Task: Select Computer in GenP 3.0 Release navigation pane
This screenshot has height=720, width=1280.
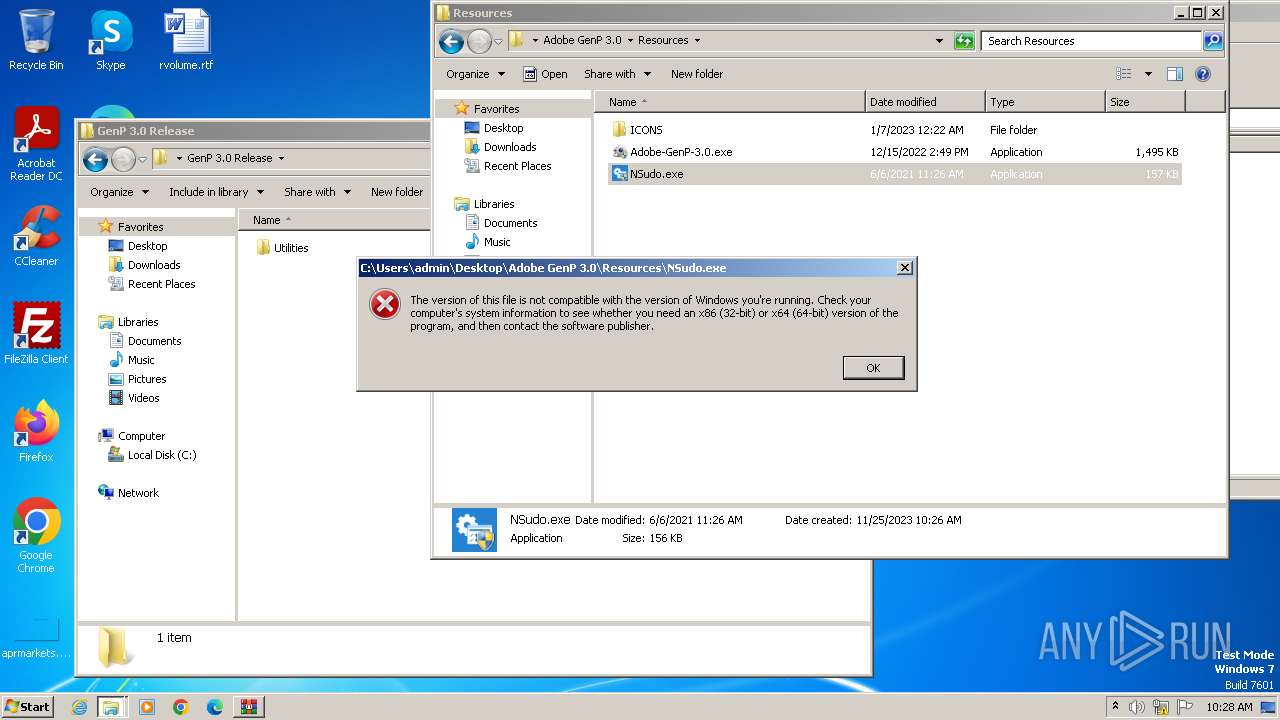Action: pos(141,436)
